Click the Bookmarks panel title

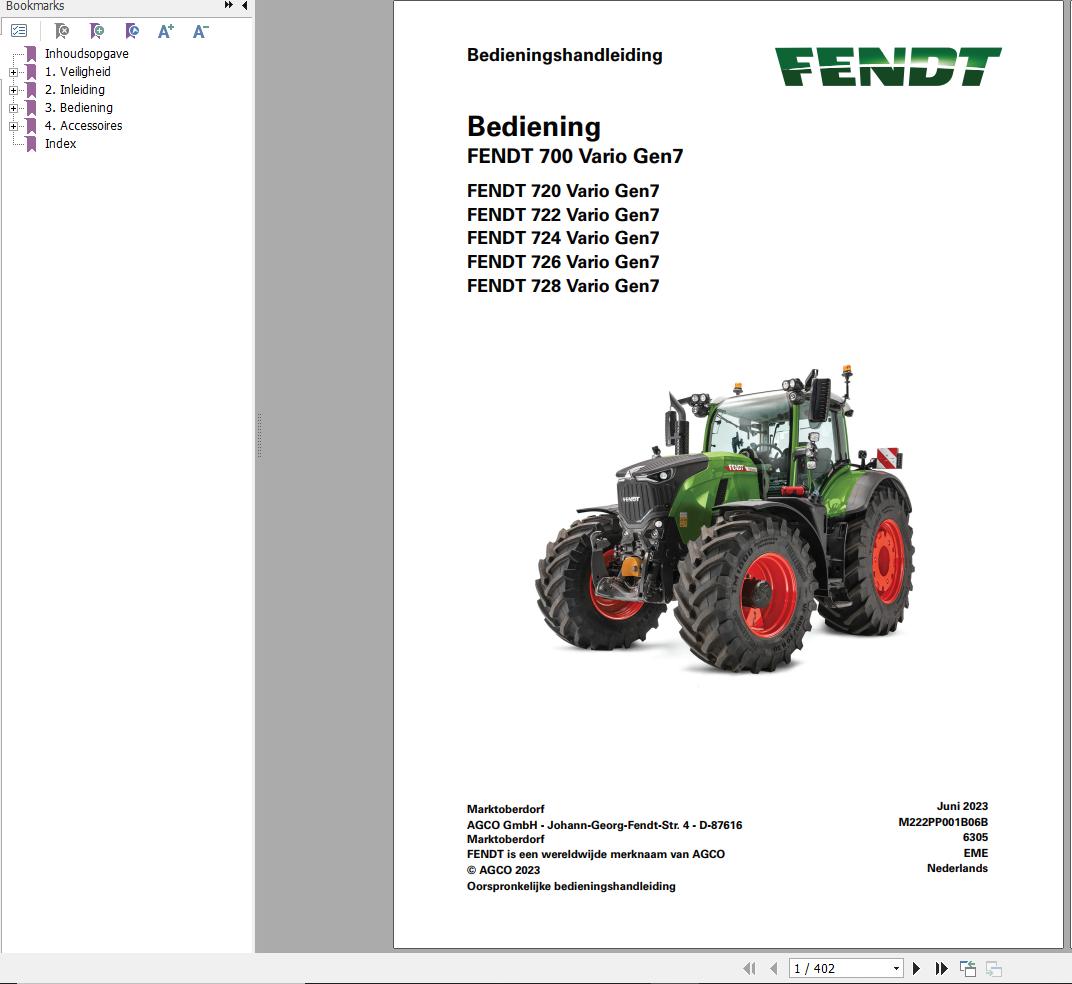pos(35,5)
